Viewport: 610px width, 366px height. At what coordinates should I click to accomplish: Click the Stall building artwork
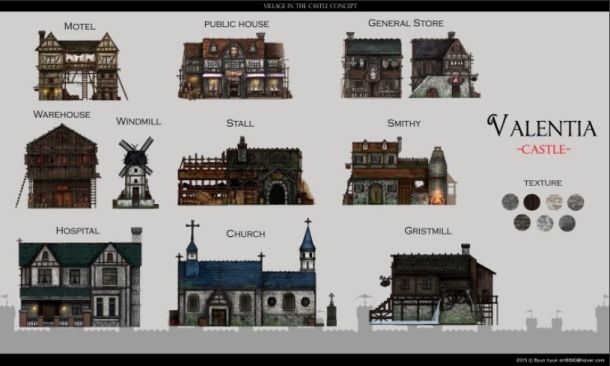(246, 171)
